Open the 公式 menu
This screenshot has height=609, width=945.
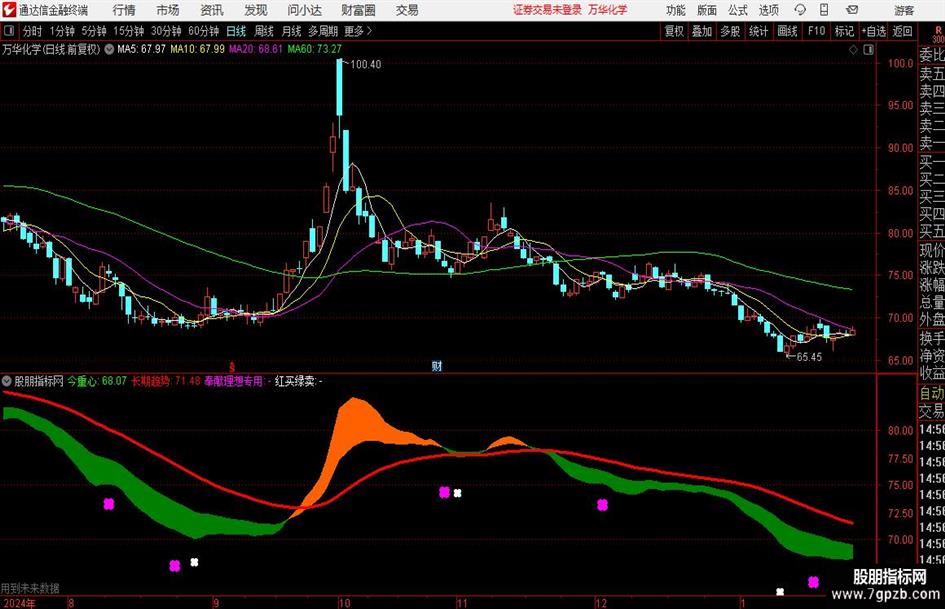click(x=738, y=10)
